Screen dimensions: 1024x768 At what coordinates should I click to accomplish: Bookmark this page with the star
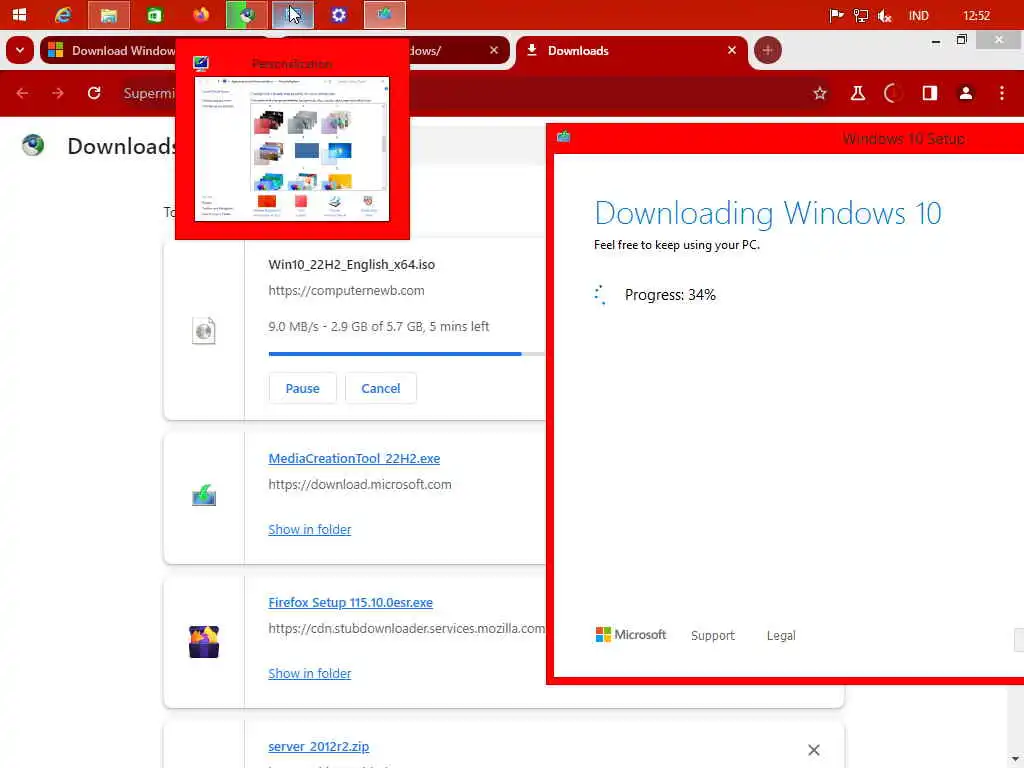click(820, 93)
